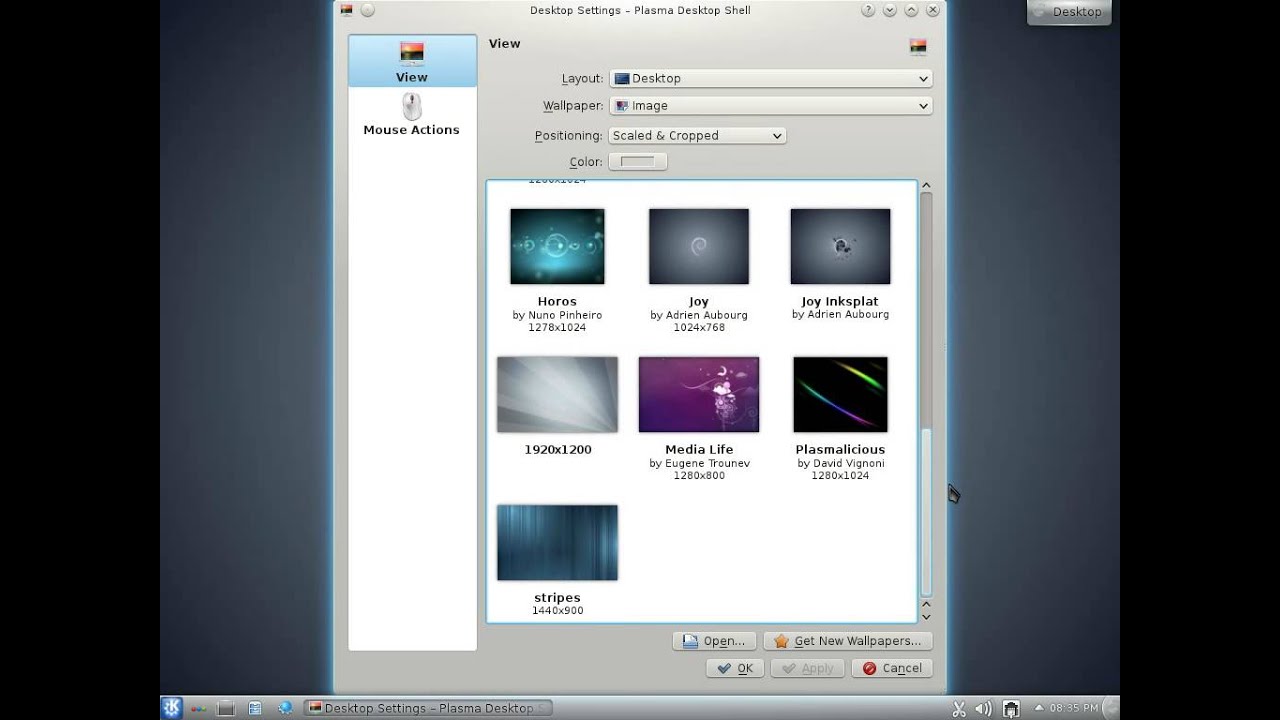Click the 'Plasmalicious' title label
Viewport: 1280px width, 720px height.
pos(840,450)
